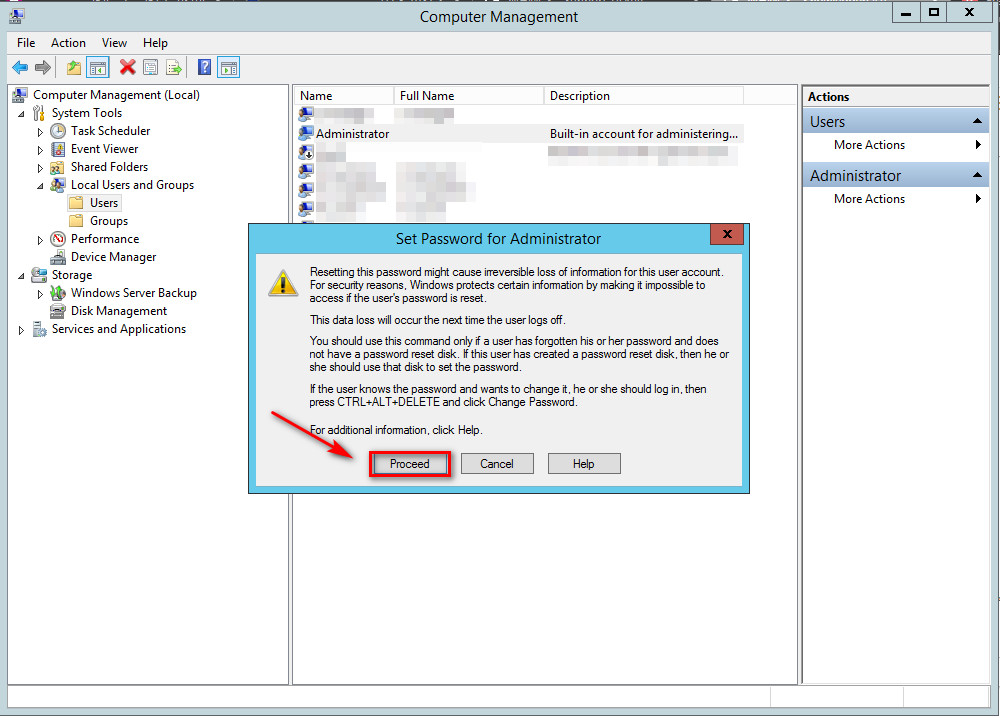Viewport: 1000px width, 718px height.
Task: Click the blue question mark Help icon
Action: click(x=204, y=68)
